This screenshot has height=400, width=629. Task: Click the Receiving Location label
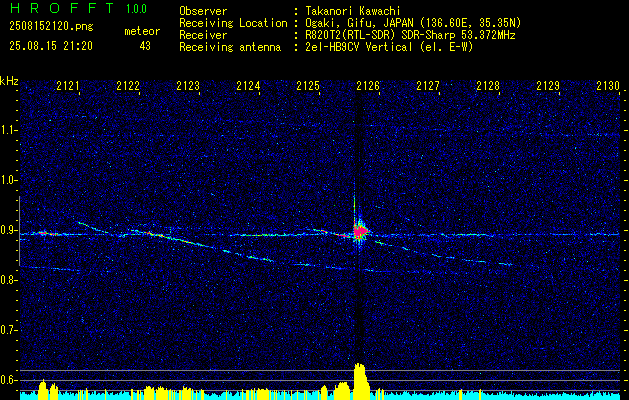[233, 23]
